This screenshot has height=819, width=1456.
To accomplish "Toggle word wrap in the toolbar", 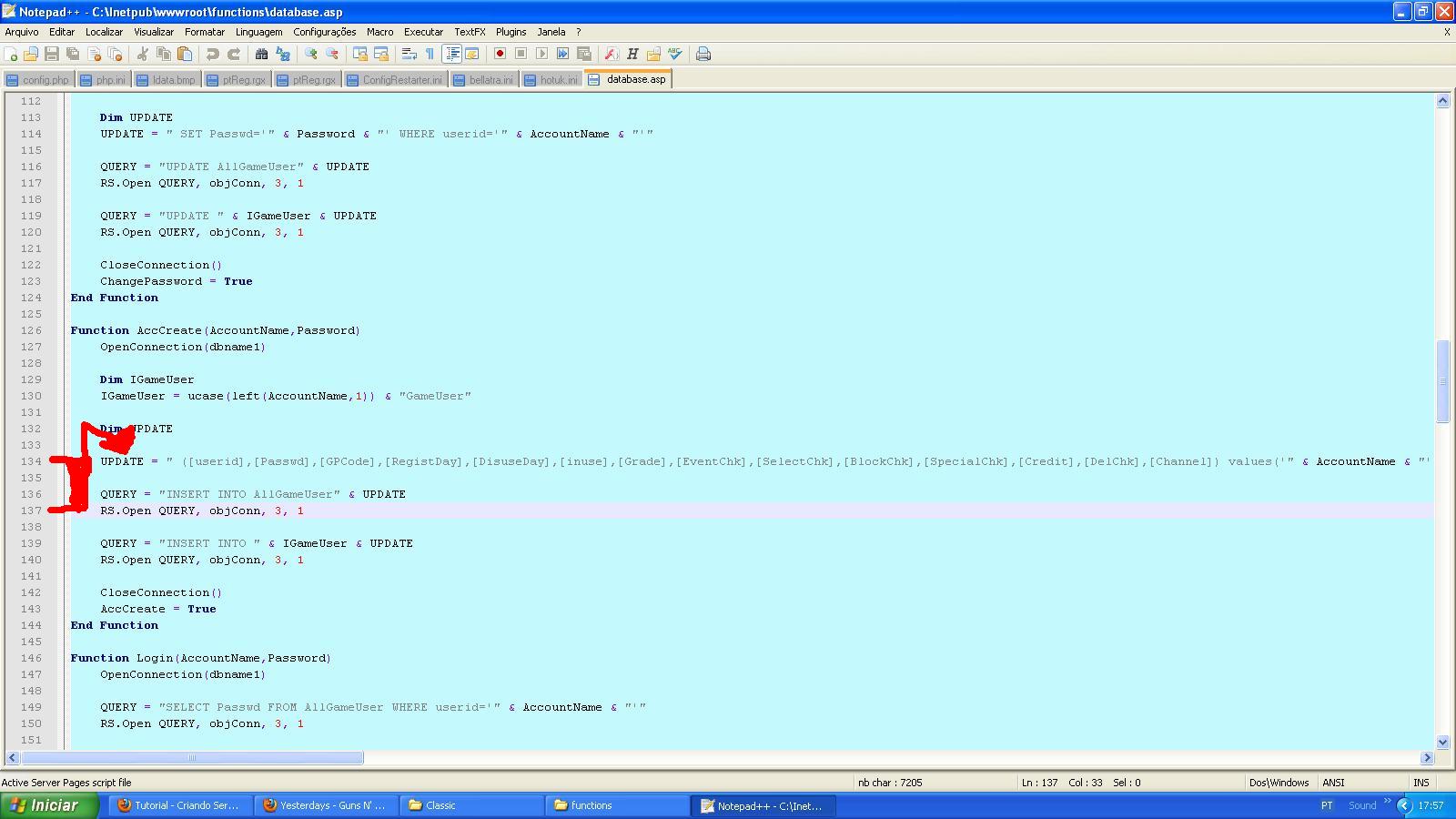I will pyautogui.click(x=409, y=54).
